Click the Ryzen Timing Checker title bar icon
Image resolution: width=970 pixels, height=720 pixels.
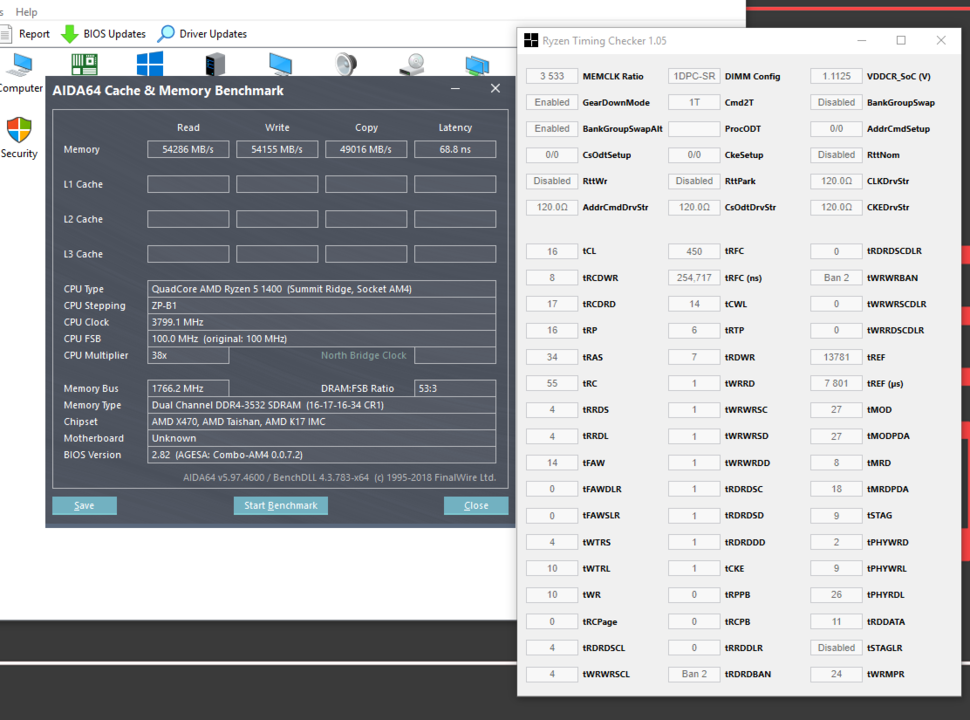click(x=531, y=41)
